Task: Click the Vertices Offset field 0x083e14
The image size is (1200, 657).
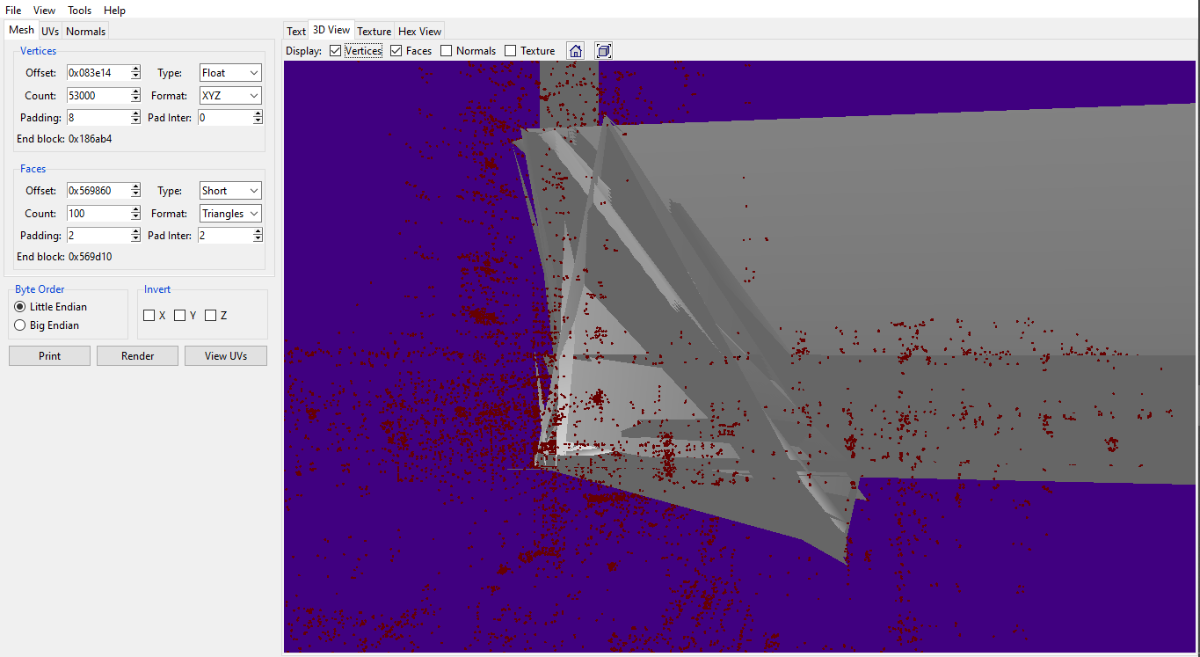Action: tap(98, 73)
